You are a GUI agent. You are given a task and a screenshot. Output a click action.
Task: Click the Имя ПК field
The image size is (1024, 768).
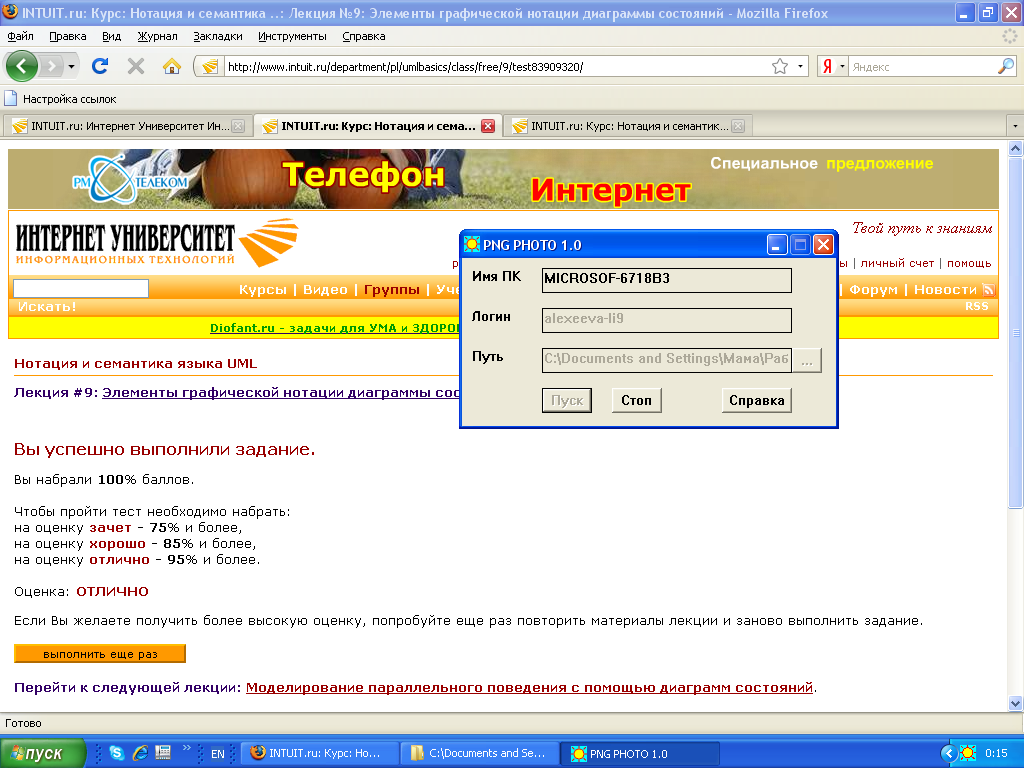pyautogui.click(x=667, y=280)
